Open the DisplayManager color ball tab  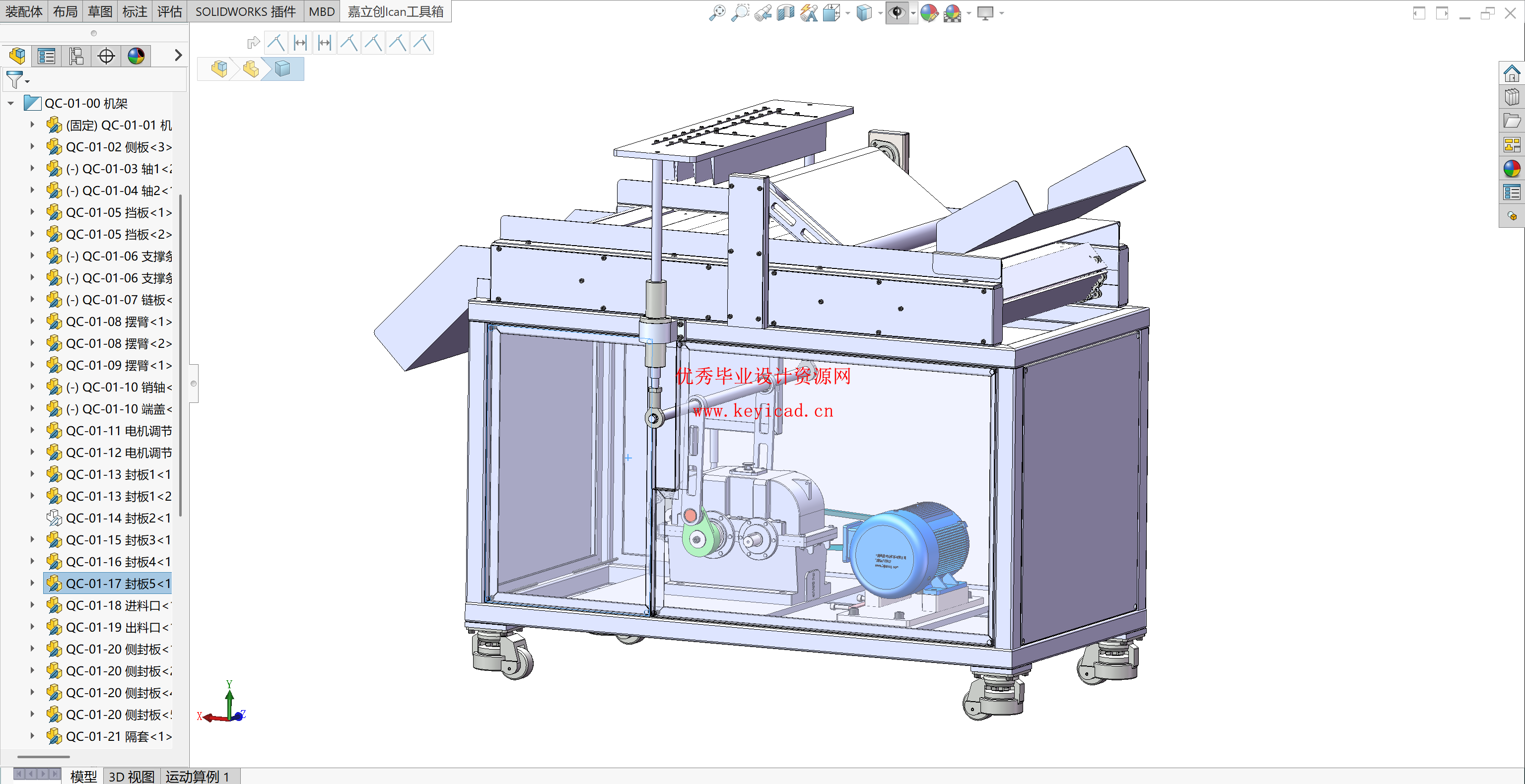[x=136, y=56]
